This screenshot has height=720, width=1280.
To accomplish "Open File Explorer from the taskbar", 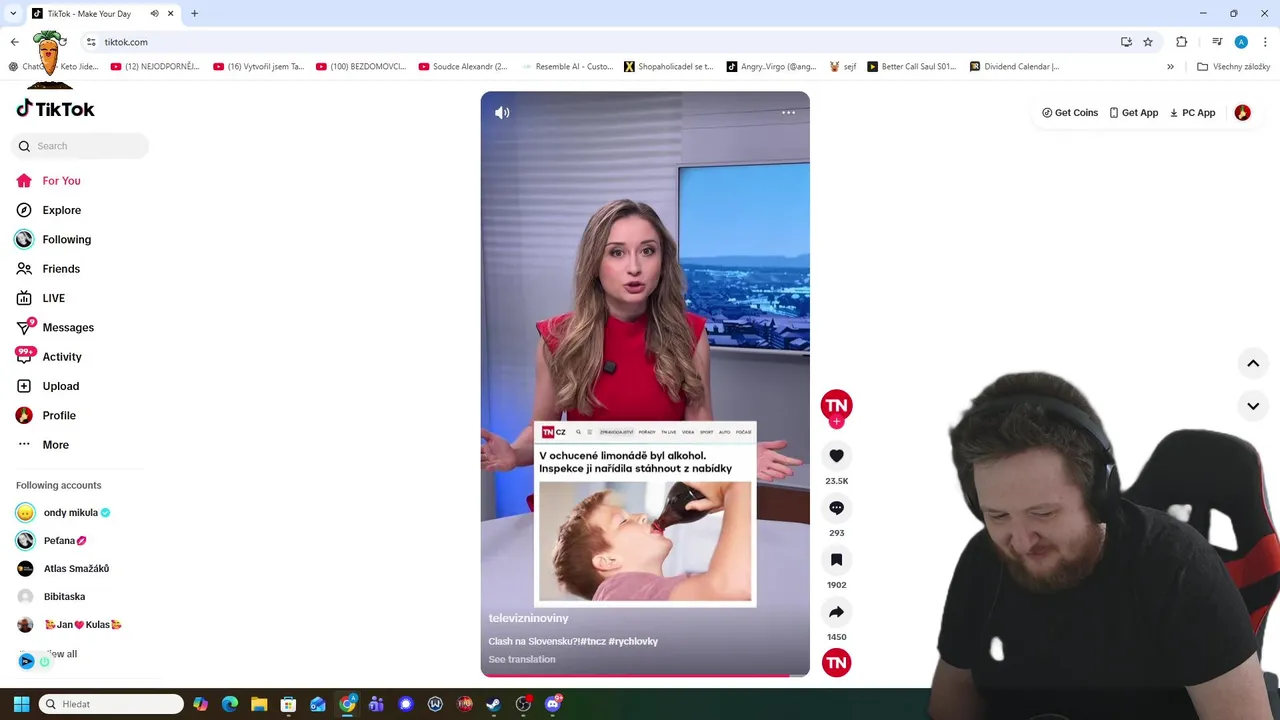I will tap(258, 704).
